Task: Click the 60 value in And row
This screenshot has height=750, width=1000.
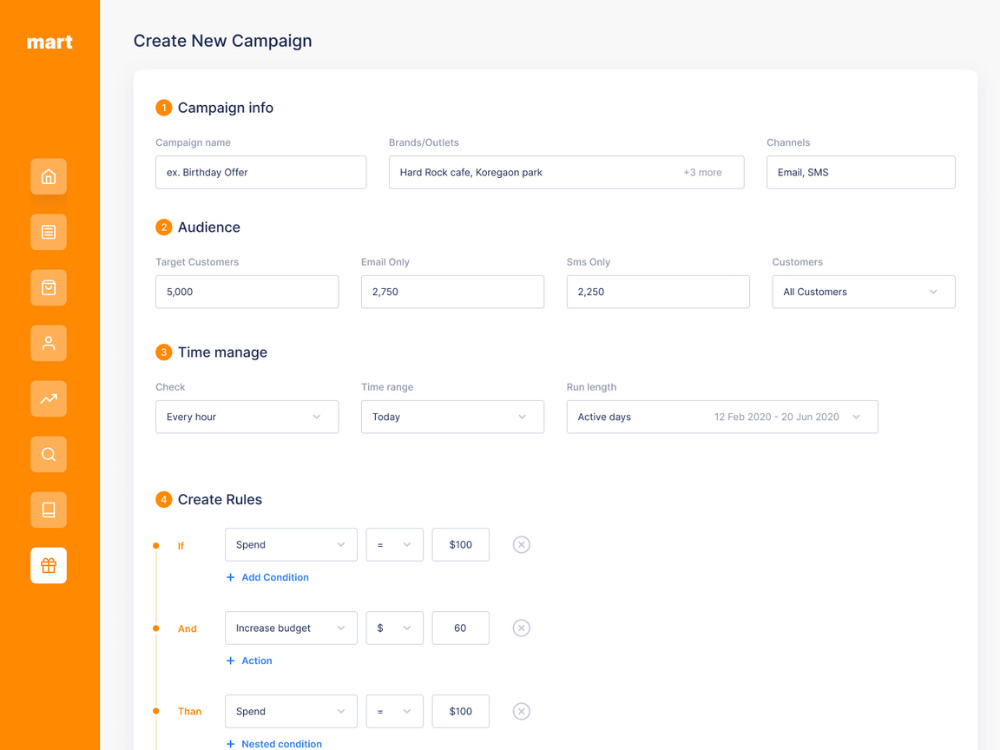Action: (460, 628)
